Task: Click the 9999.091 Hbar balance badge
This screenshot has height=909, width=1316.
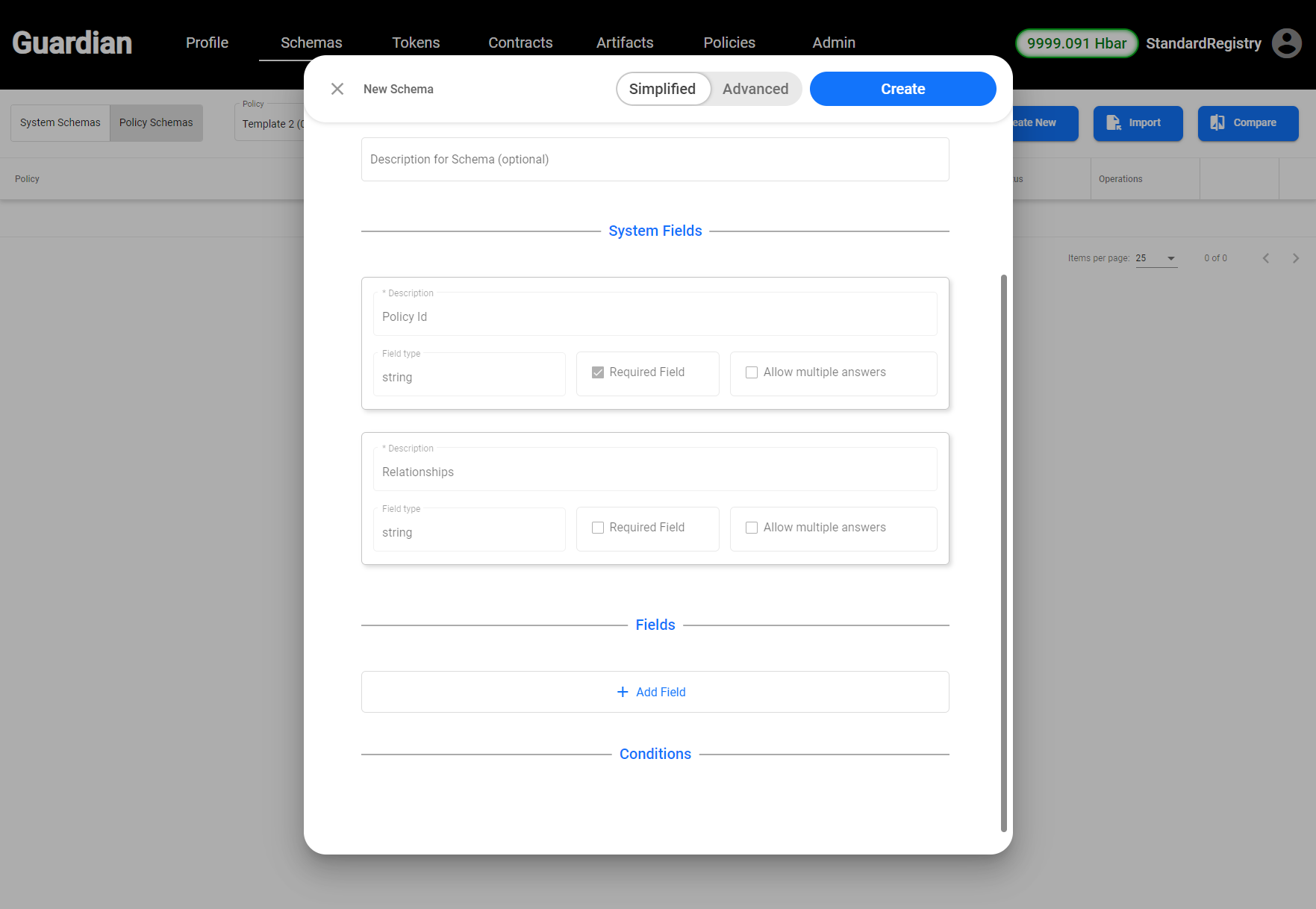Action: (1076, 43)
